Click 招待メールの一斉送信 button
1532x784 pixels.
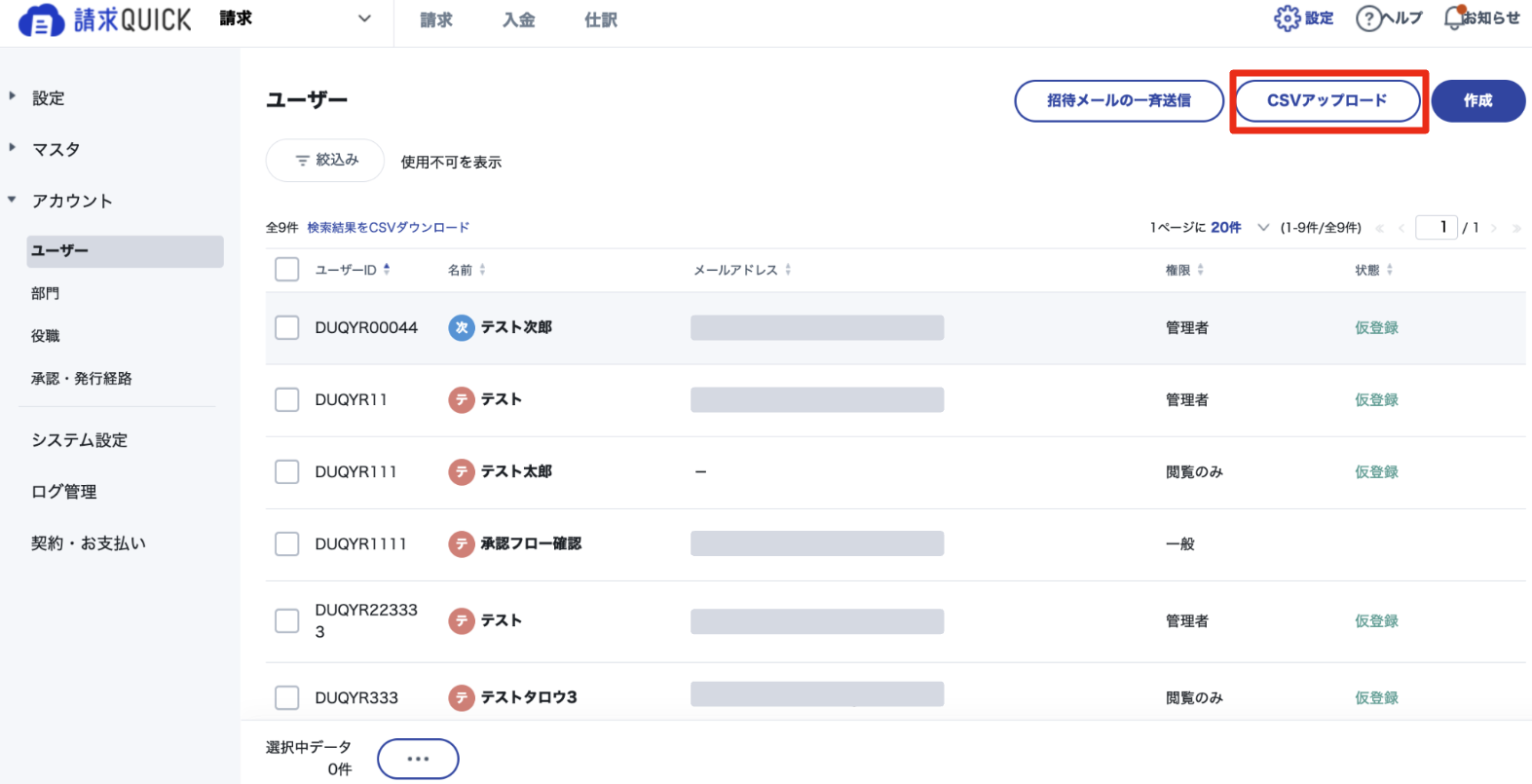1119,101
